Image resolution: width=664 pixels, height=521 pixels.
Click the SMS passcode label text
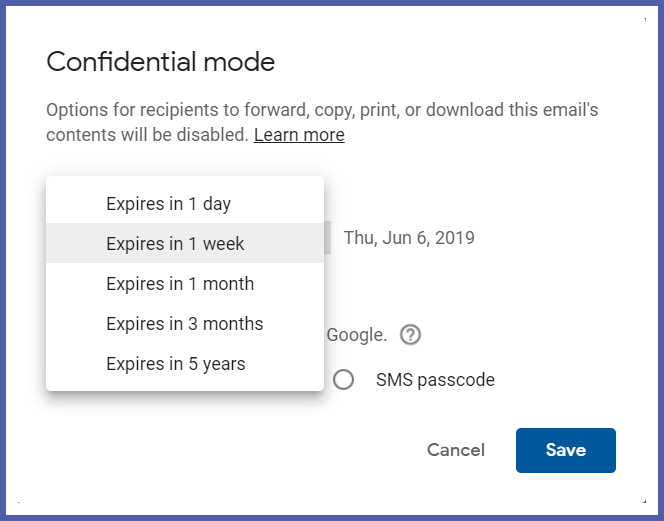(435, 380)
